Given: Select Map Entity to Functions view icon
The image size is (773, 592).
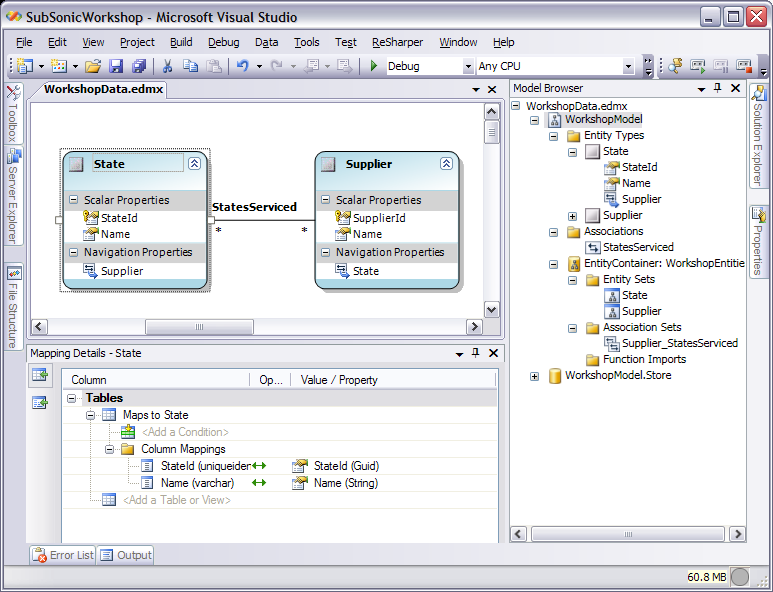Looking at the screenshot, I should [40, 403].
